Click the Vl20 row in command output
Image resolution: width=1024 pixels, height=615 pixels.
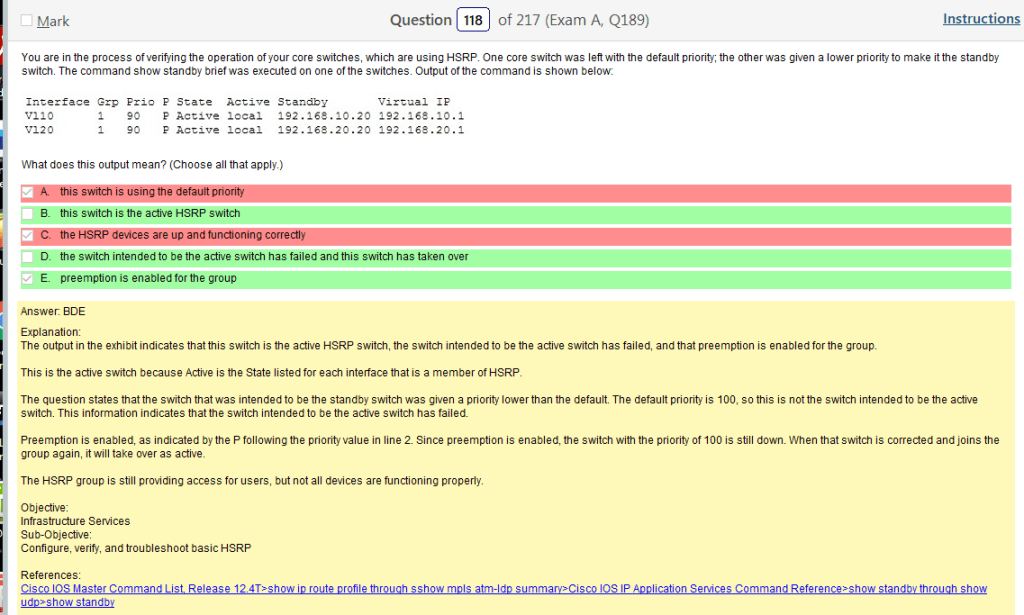pyautogui.click(x=244, y=130)
